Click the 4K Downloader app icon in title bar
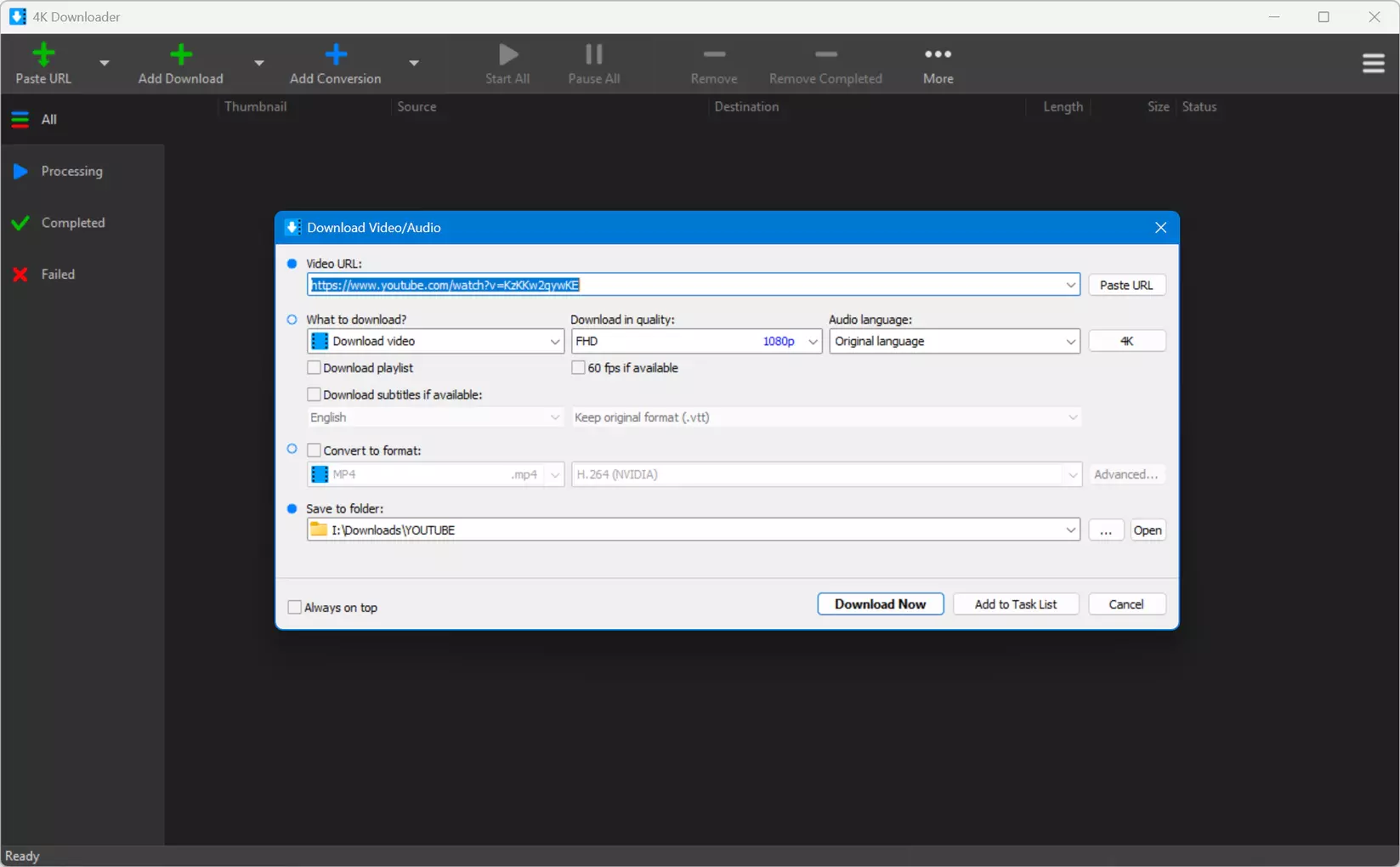The height and width of the screenshot is (867, 1400). (x=17, y=17)
